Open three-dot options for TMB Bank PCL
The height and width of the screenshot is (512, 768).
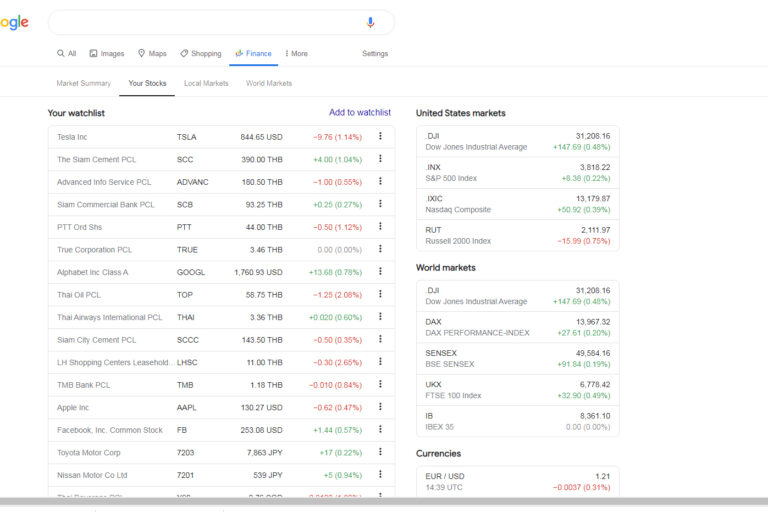point(380,385)
